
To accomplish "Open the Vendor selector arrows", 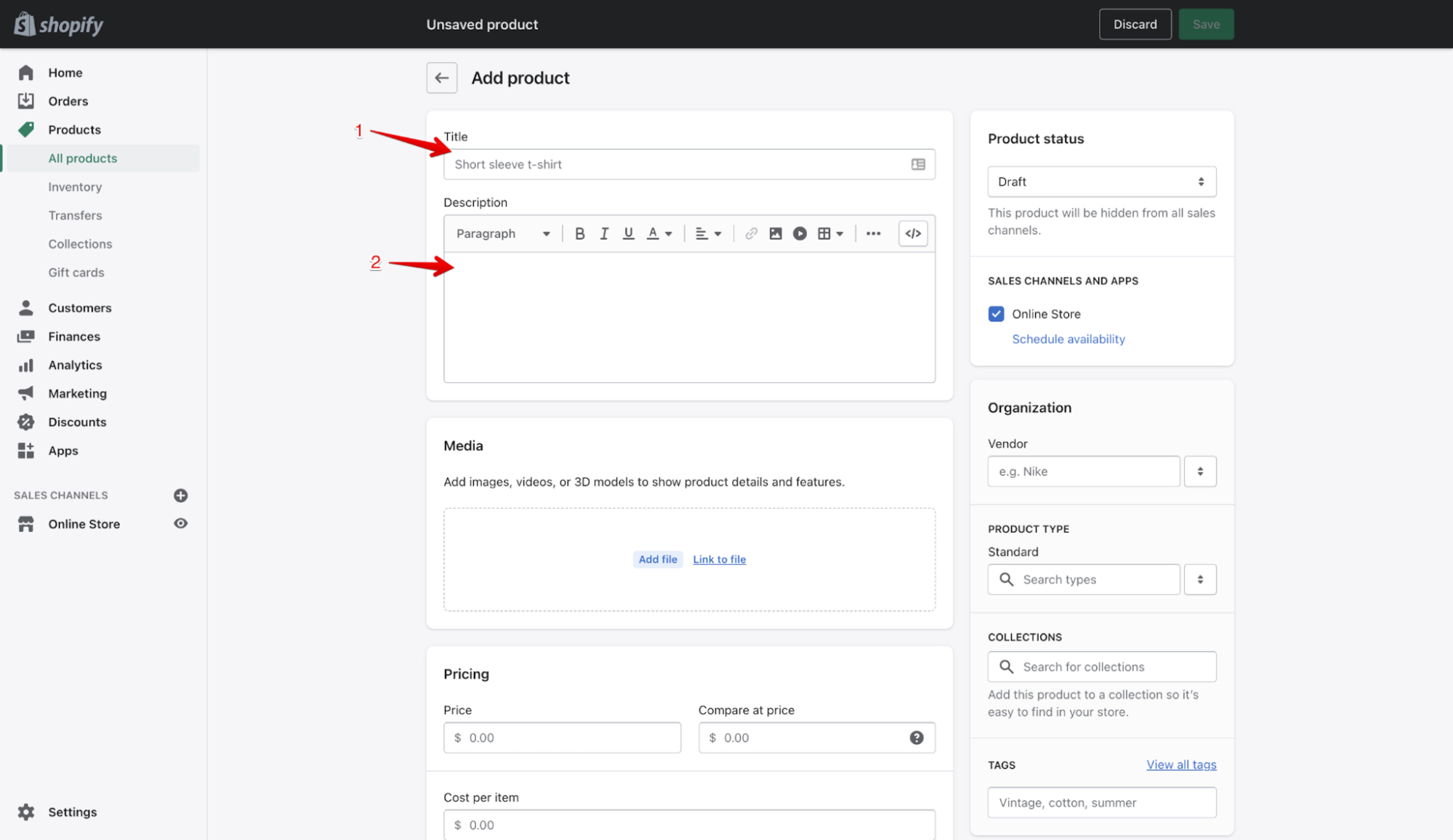I will pos(1199,471).
